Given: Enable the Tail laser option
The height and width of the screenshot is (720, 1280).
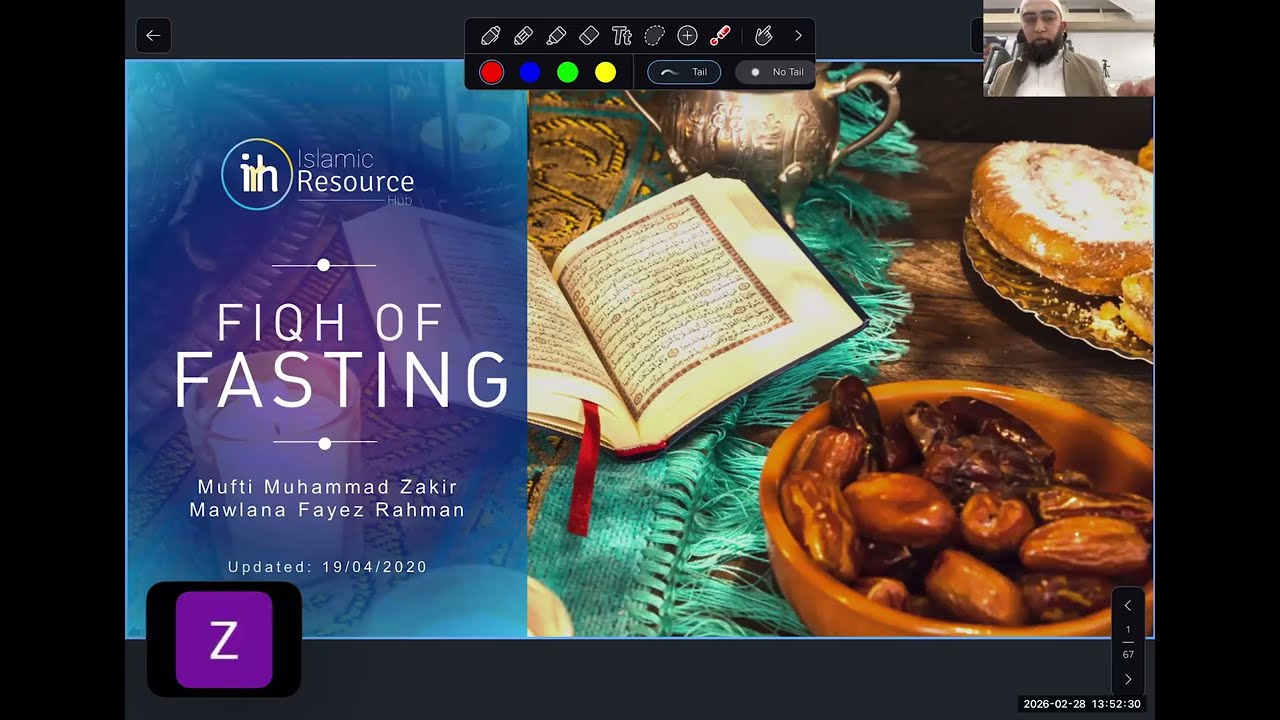Looking at the screenshot, I should pos(684,72).
